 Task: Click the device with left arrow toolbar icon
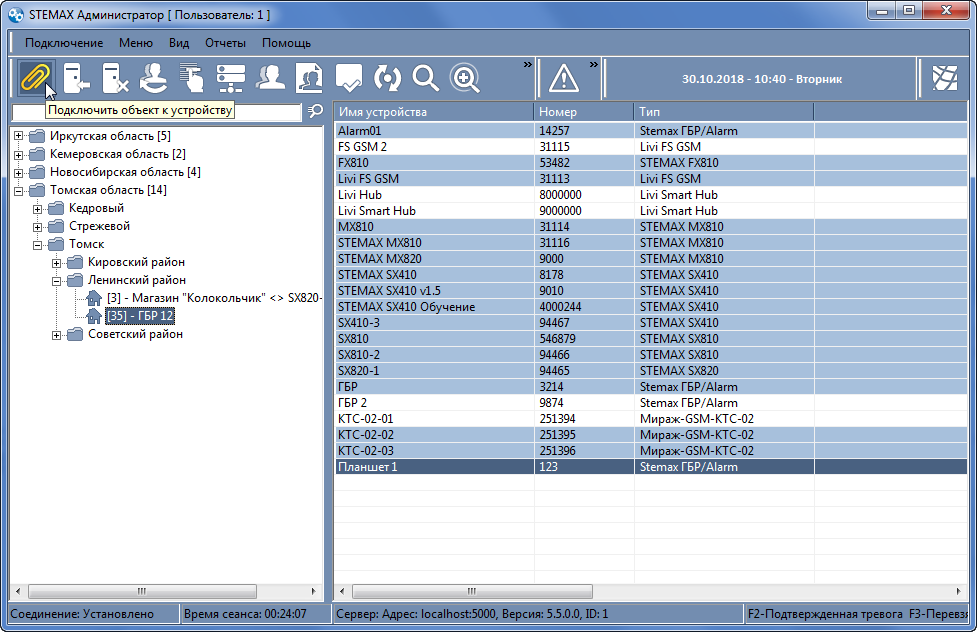point(76,79)
